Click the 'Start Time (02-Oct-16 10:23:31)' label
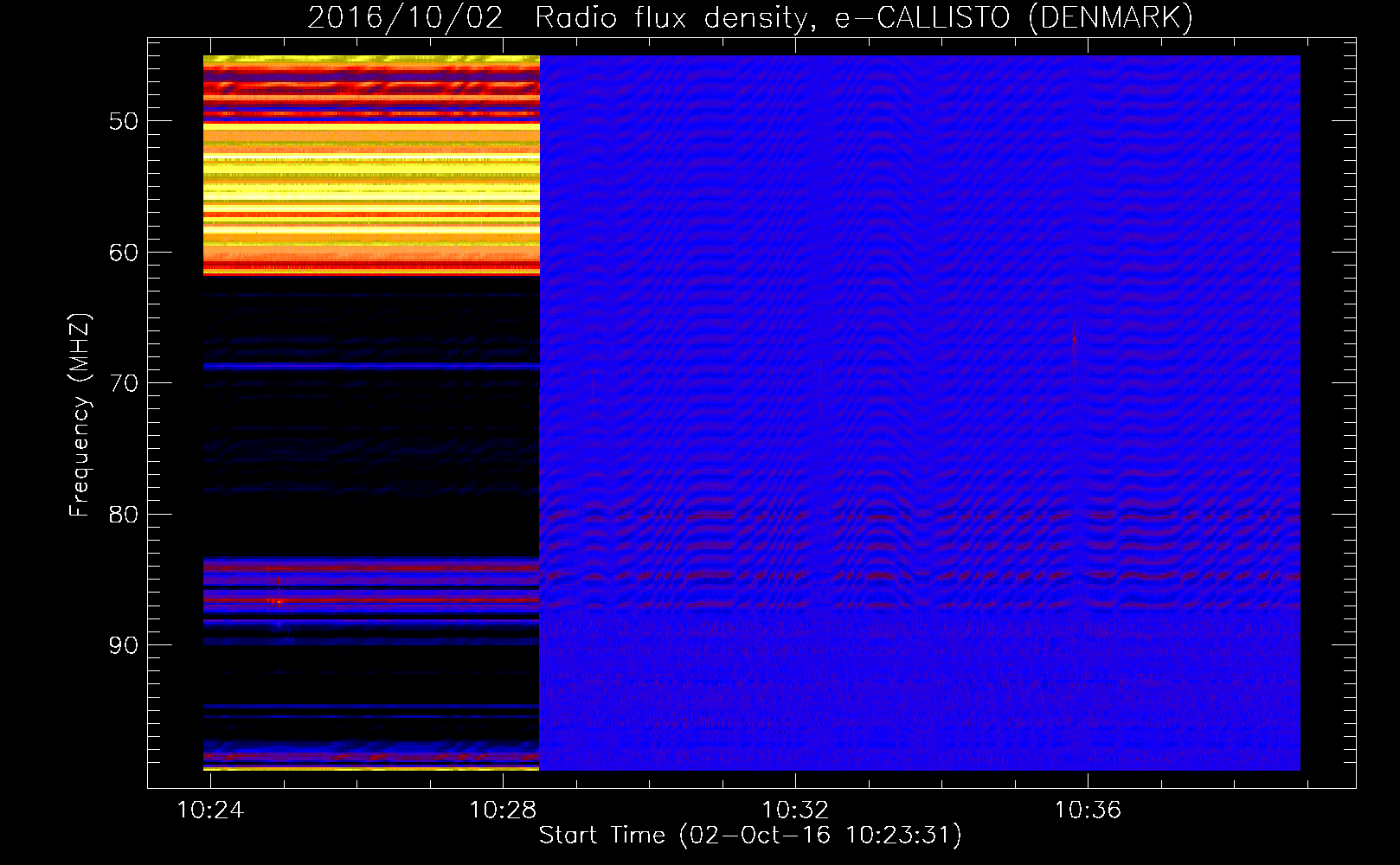Viewport: 1400px width, 865px height. click(x=750, y=836)
